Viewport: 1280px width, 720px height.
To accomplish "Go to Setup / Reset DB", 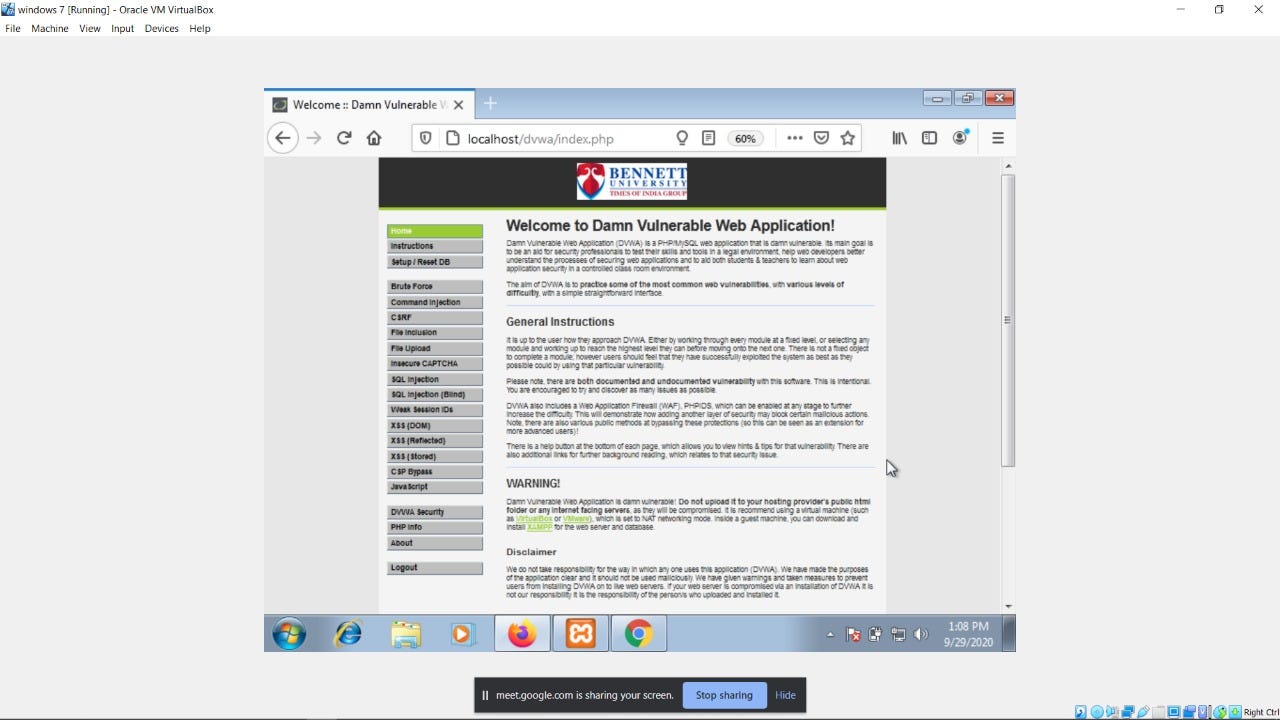I will (435, 262).
